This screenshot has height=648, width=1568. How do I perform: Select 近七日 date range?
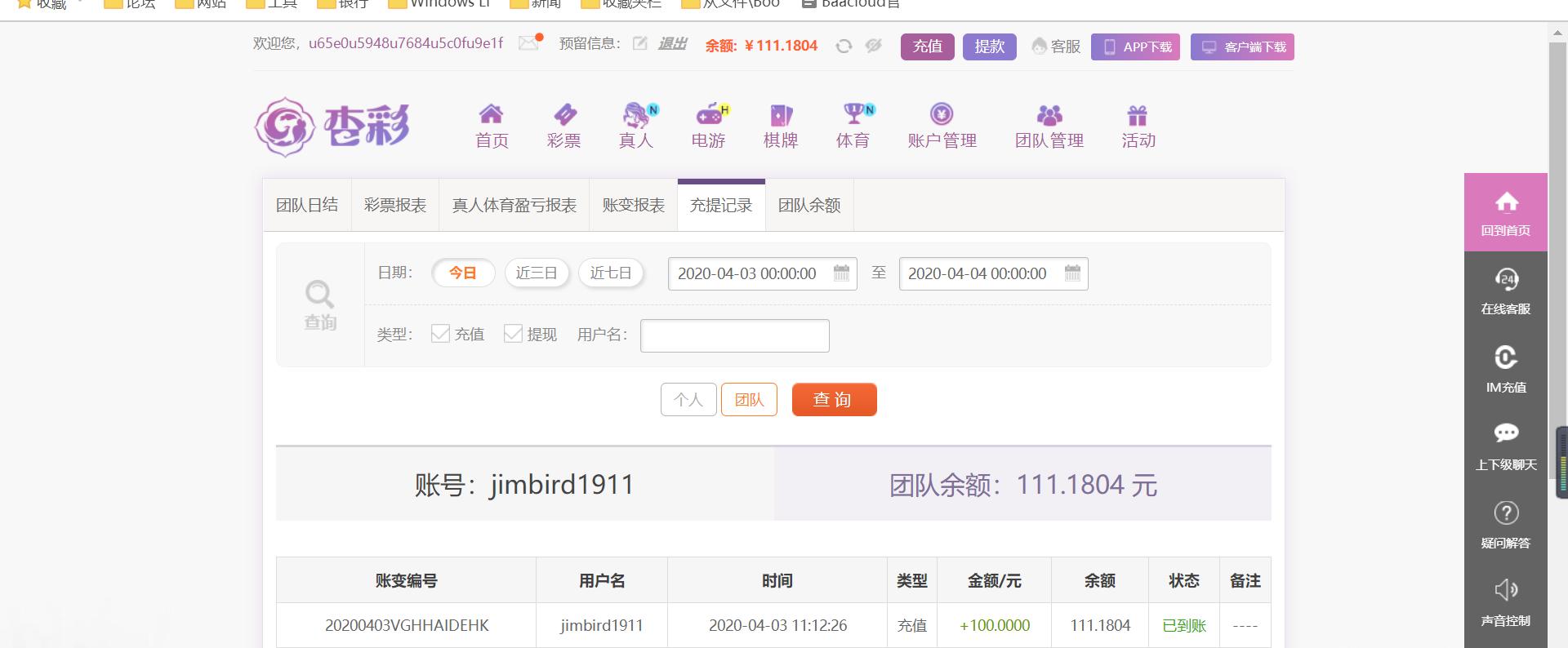[x=611, y=273]
